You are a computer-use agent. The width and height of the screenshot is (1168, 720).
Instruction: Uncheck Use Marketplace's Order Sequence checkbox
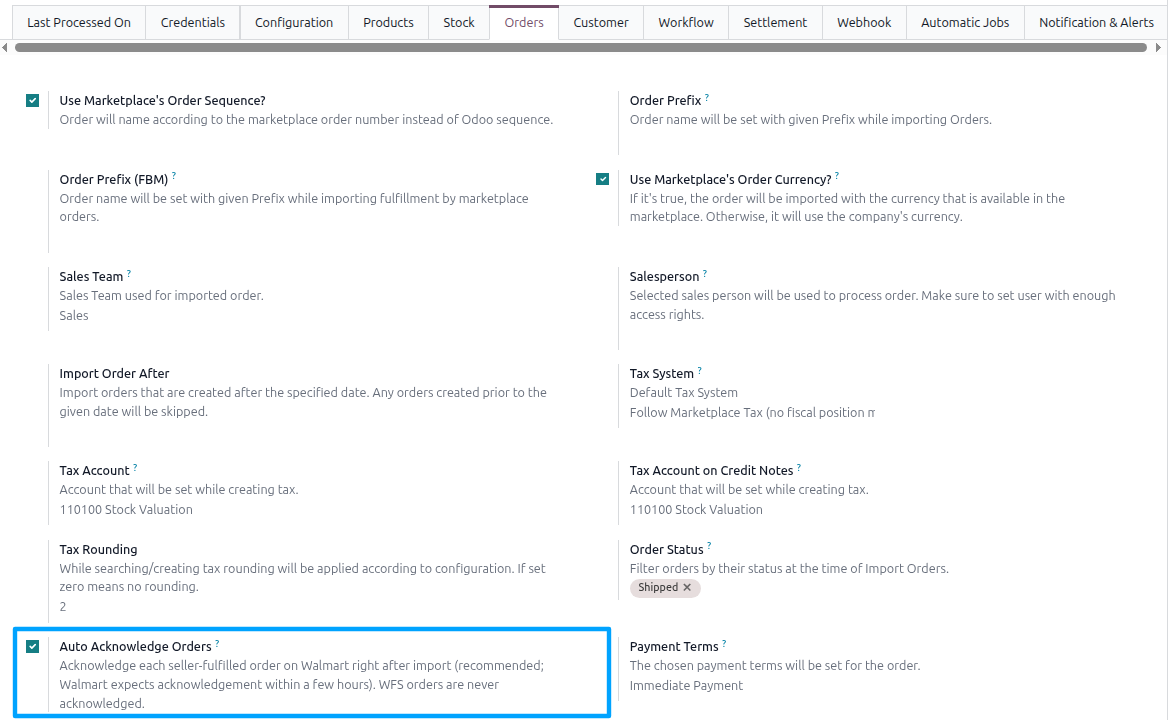point(32,101)
